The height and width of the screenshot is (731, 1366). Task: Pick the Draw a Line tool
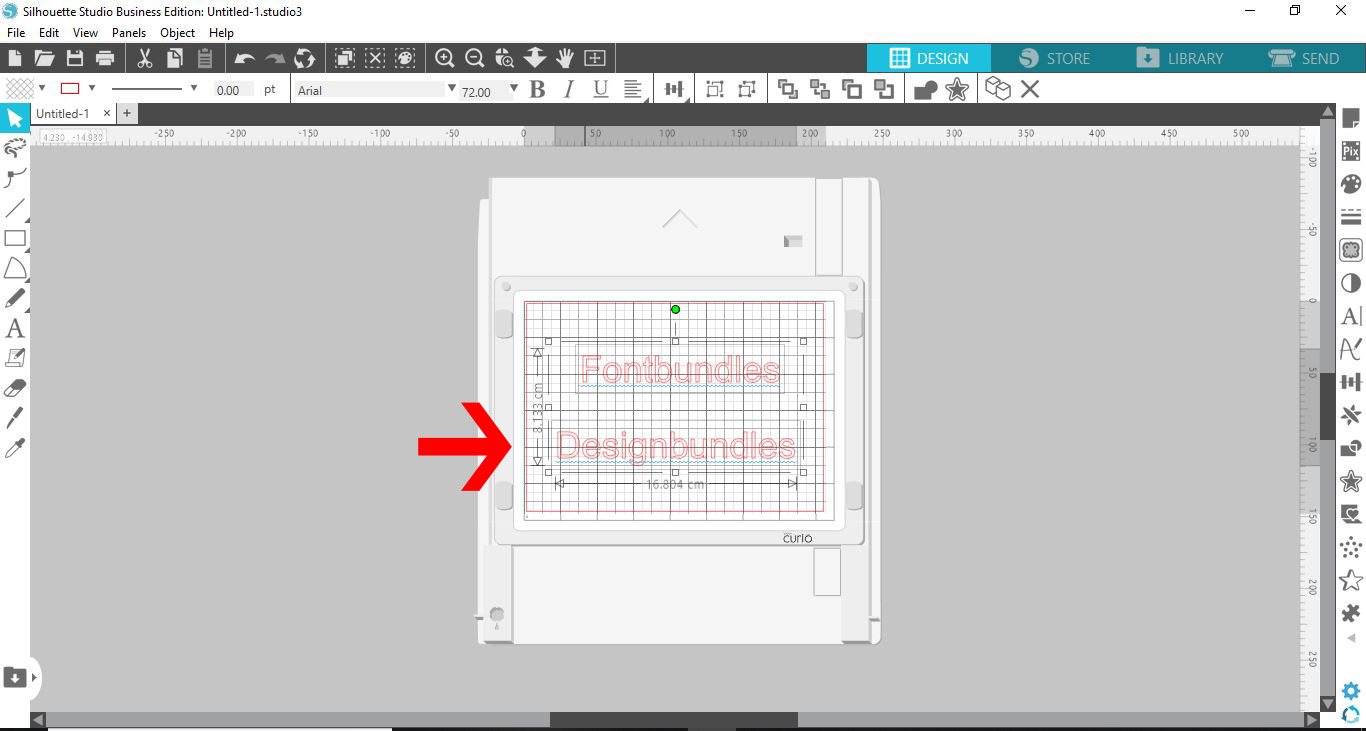pyautogui.click(x=15, y=208)
